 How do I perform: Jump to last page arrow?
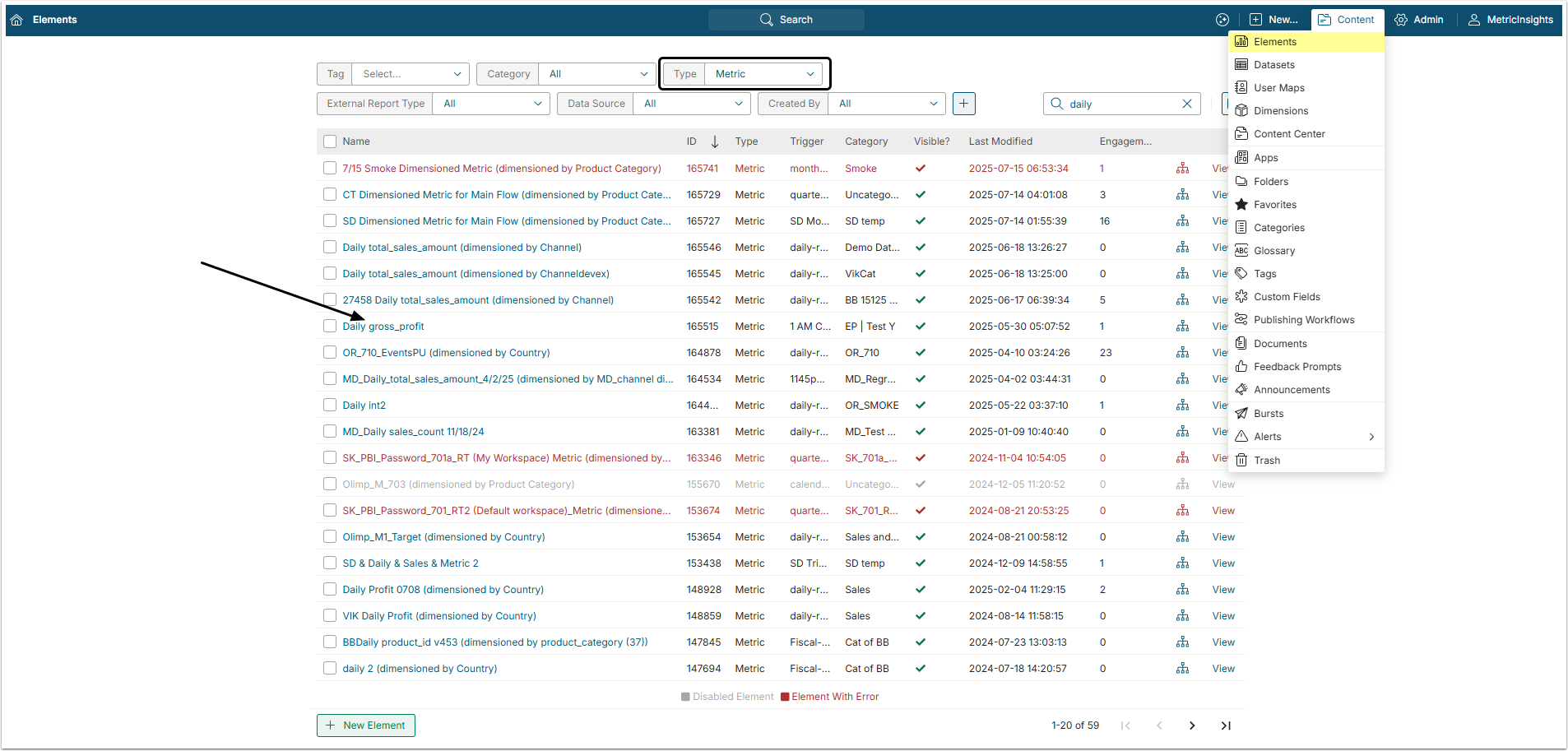1225,726
